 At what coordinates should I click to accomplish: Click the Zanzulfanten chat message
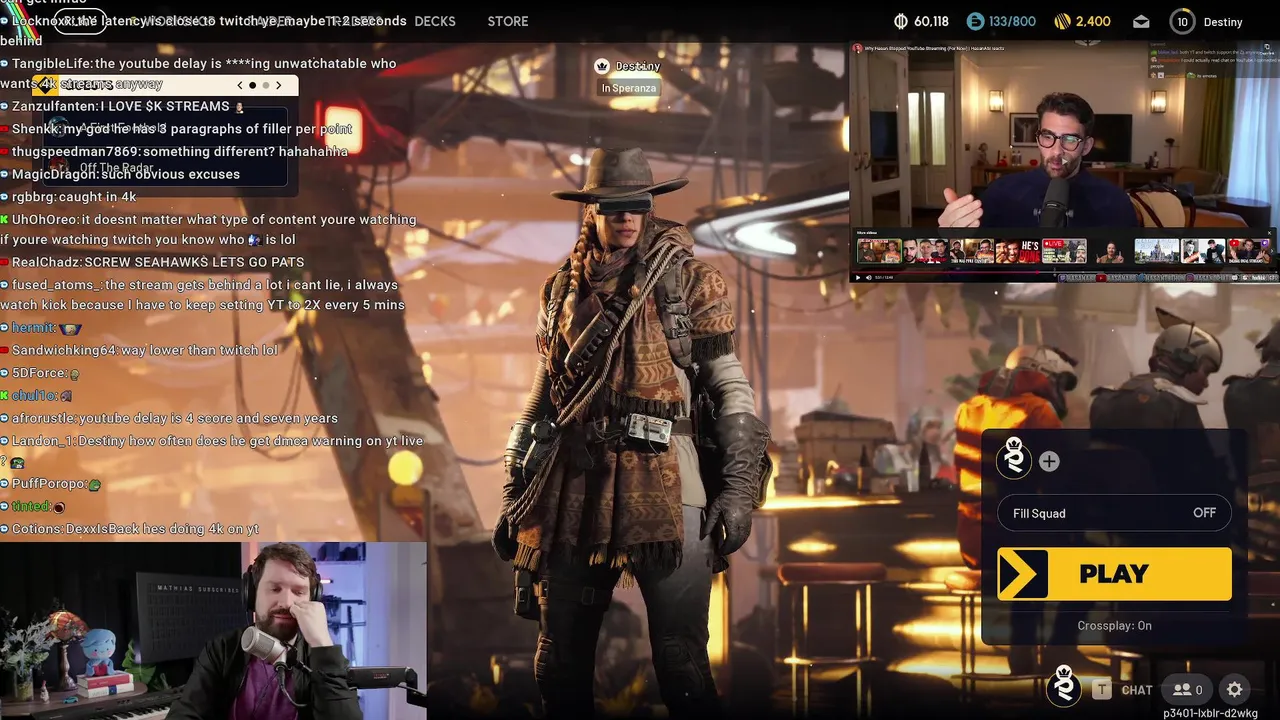[x=122, y=106]
